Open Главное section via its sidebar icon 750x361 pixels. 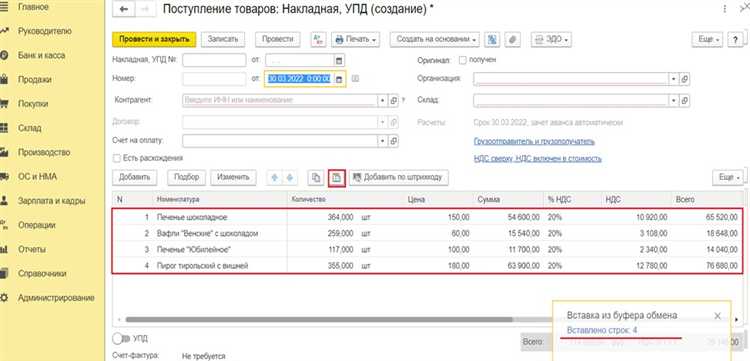click(4, 7)
